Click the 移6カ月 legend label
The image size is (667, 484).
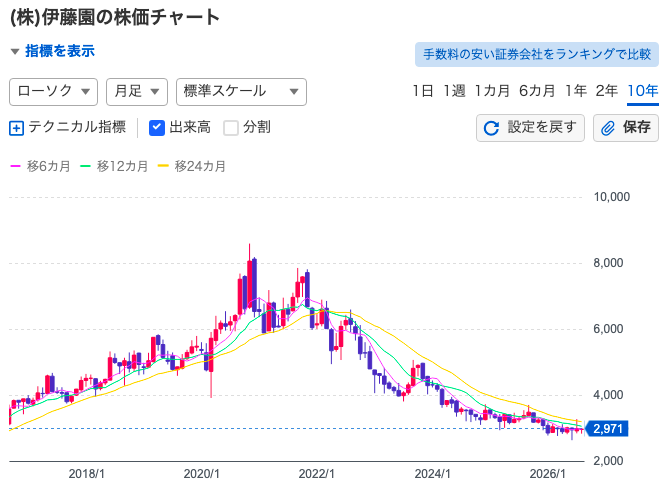48,166
